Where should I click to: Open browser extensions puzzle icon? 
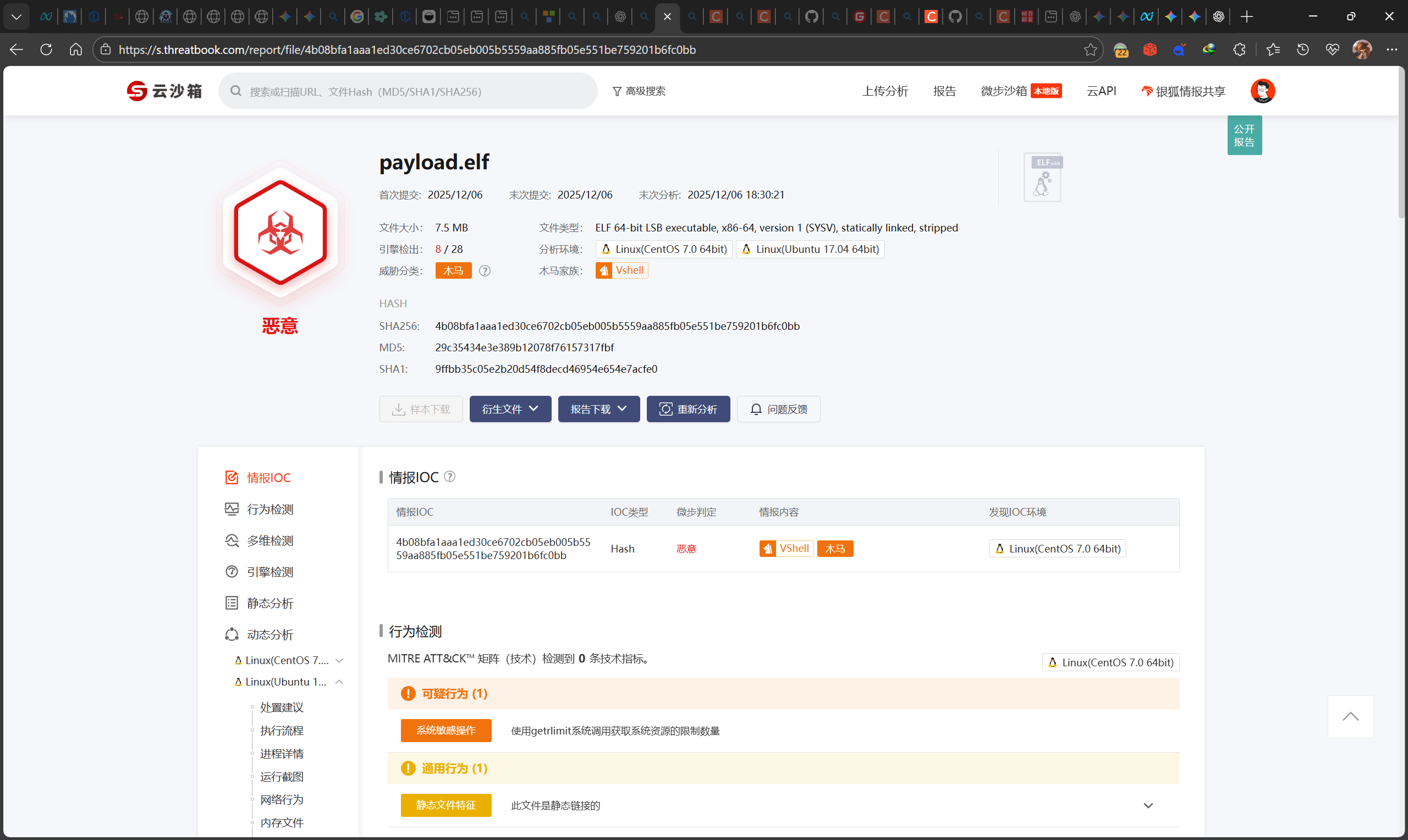1239,50
